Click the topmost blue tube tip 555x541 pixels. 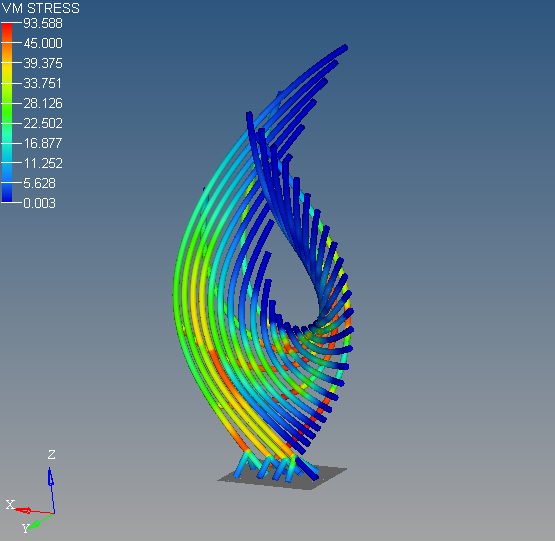[x=344, y=48]
